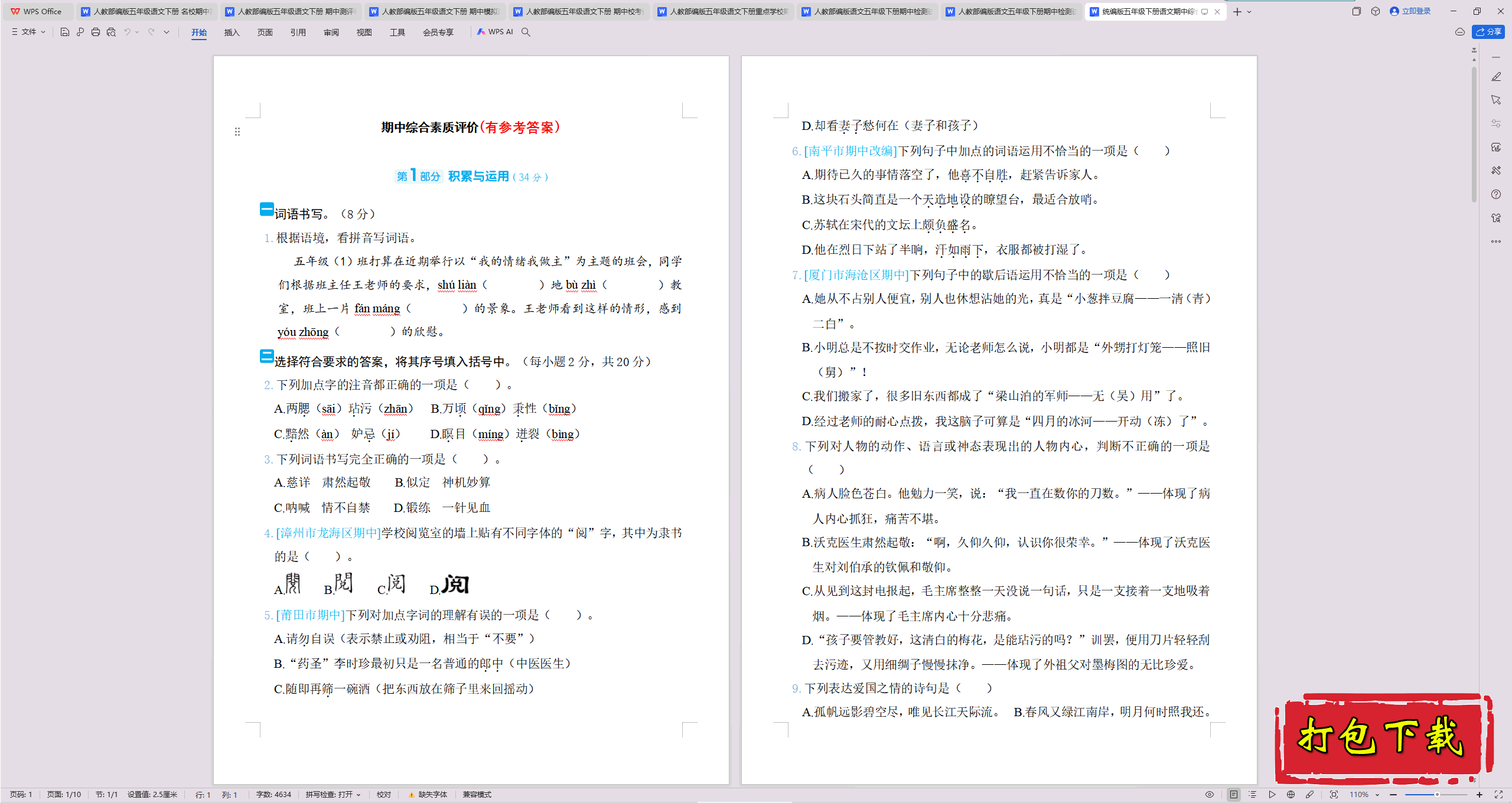Image resolution: width=1512 pixels, height=803 pixels.
Task: Switch to web layout globe icon
Action: [x=1291, y=795]
